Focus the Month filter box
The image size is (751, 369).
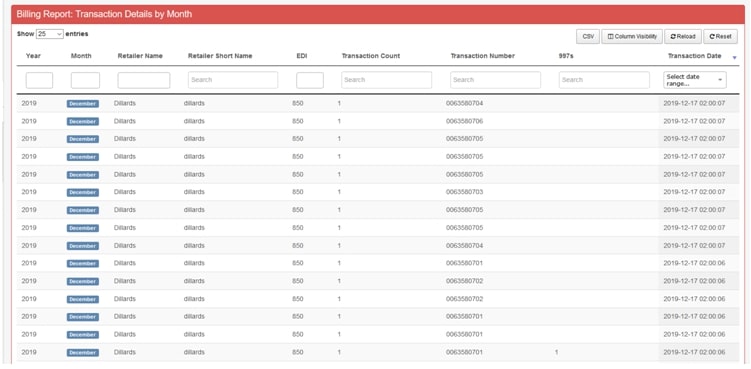pos(85,80)
